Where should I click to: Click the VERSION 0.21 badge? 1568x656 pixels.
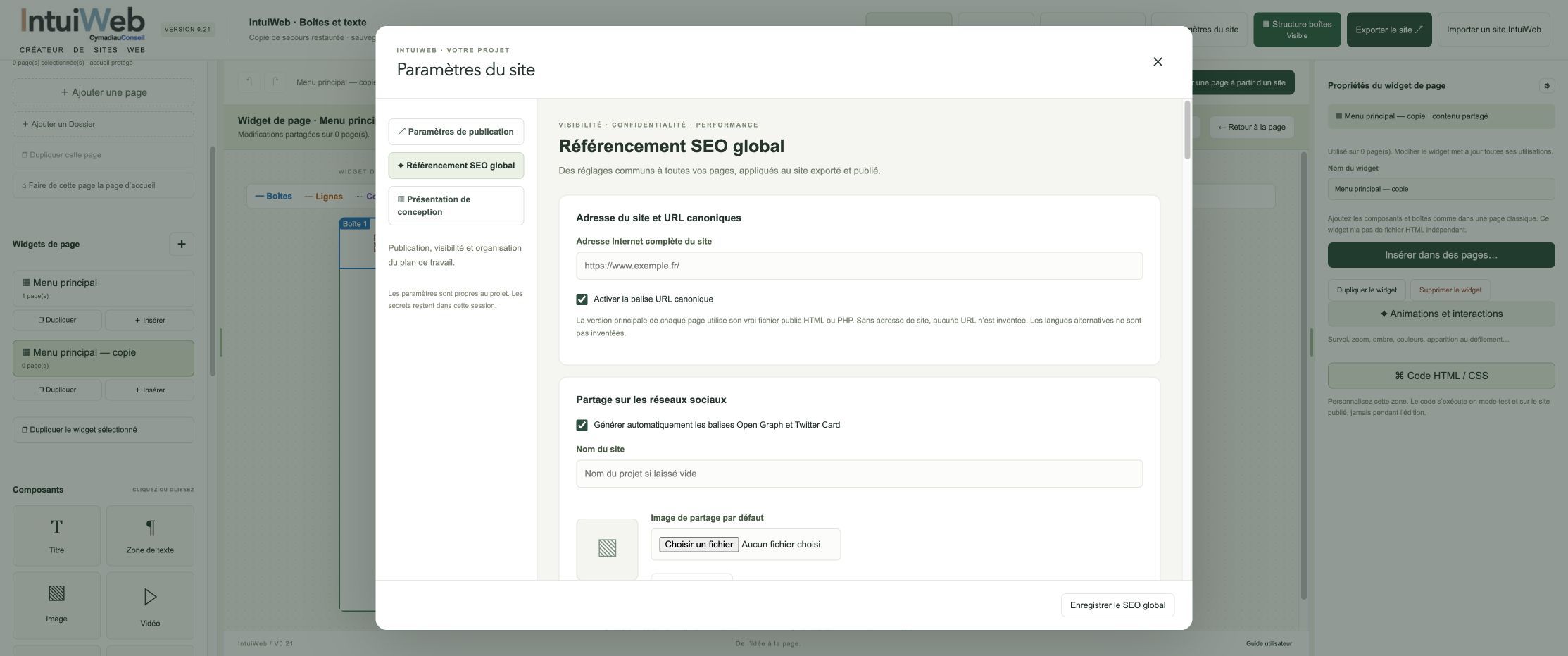point(187,30)
